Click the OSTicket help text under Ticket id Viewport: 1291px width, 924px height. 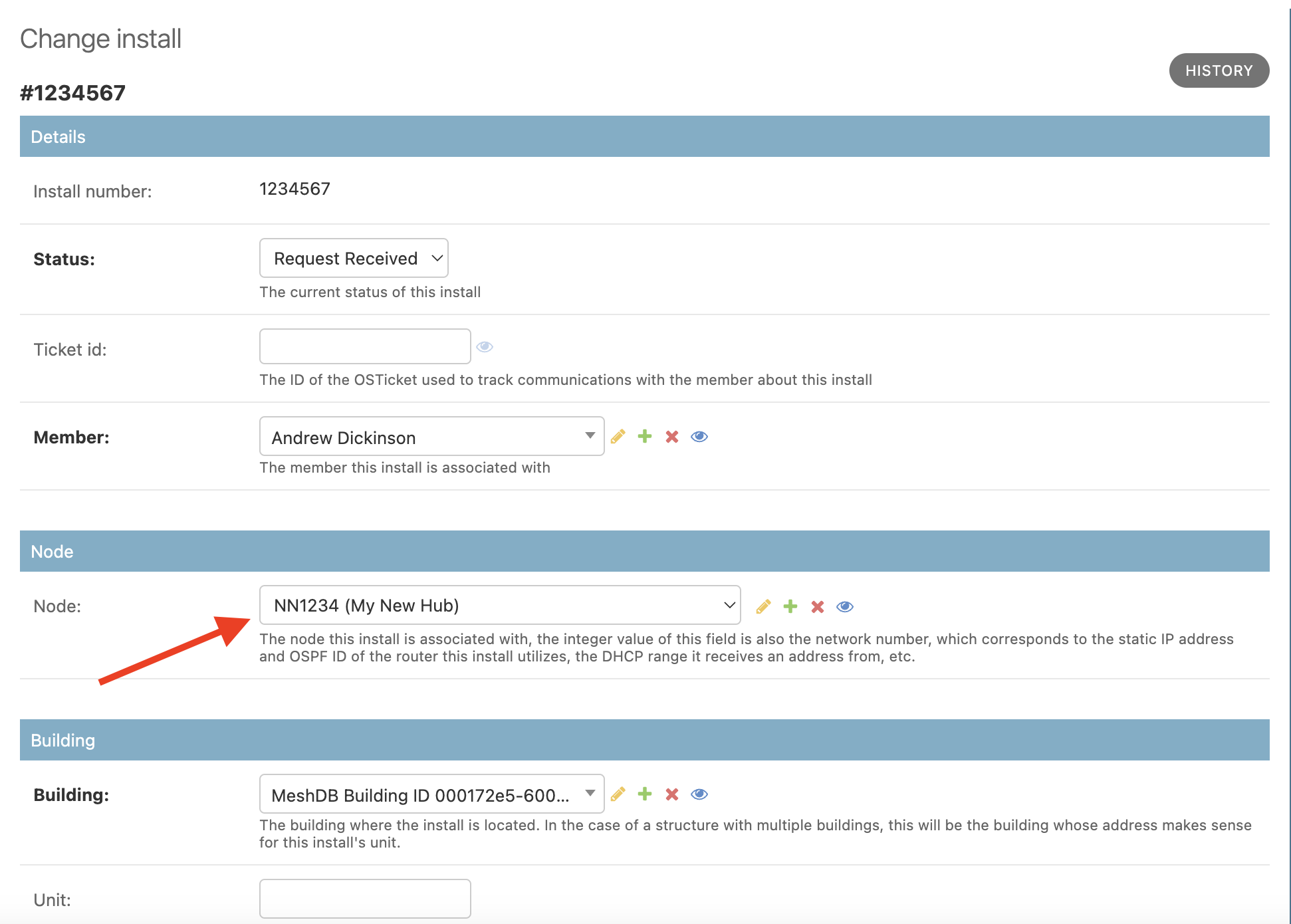(566, 380)
